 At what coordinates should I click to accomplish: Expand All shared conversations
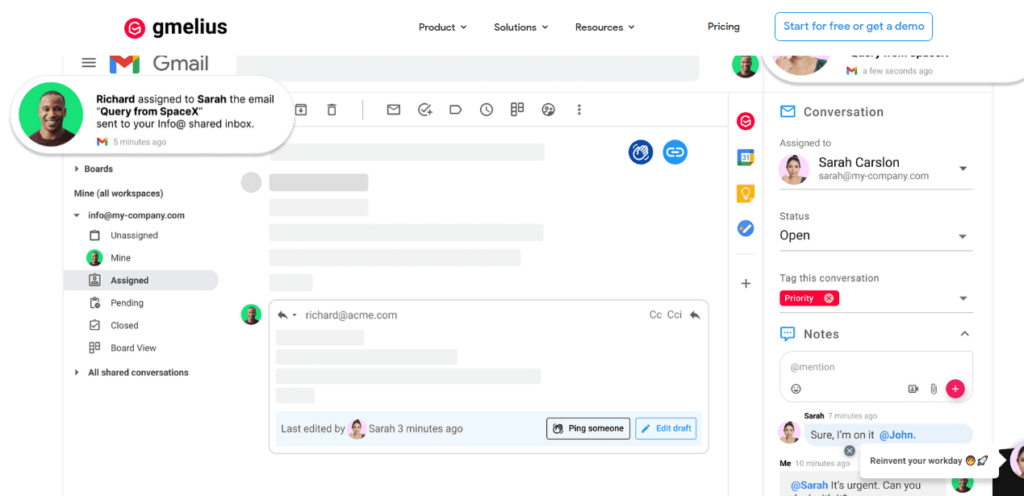click(x=77, y=373)
